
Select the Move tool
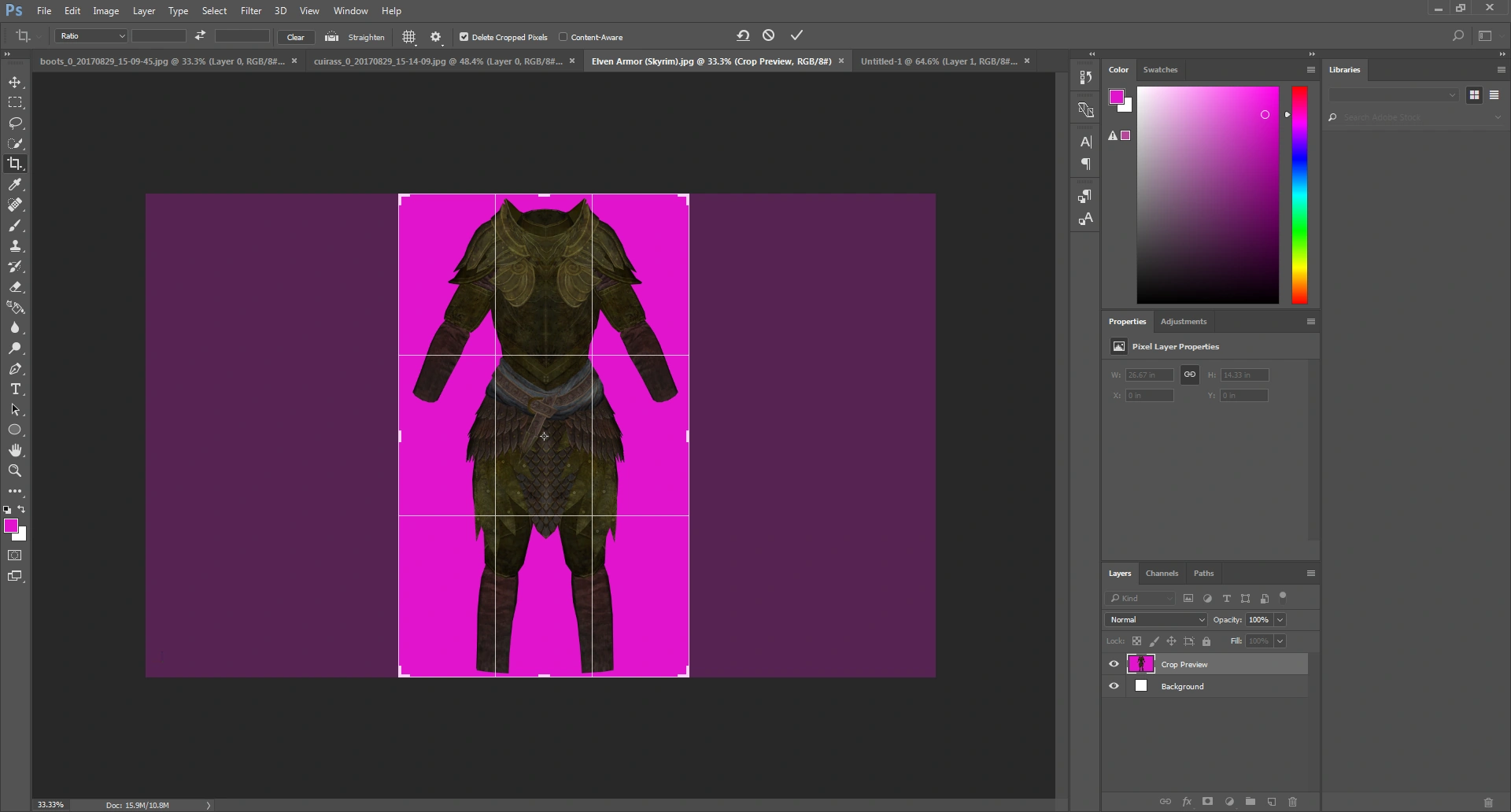tap(15, 83)
